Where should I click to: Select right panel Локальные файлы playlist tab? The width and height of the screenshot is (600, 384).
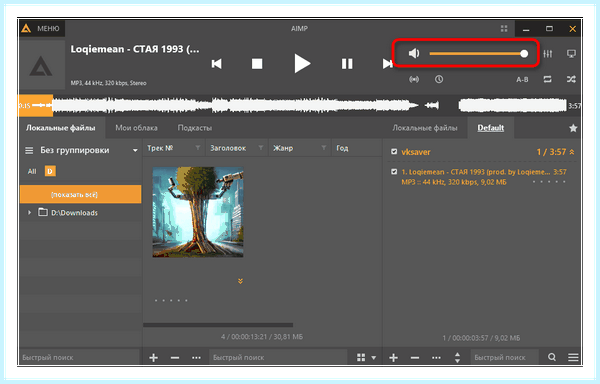[425, 128]
